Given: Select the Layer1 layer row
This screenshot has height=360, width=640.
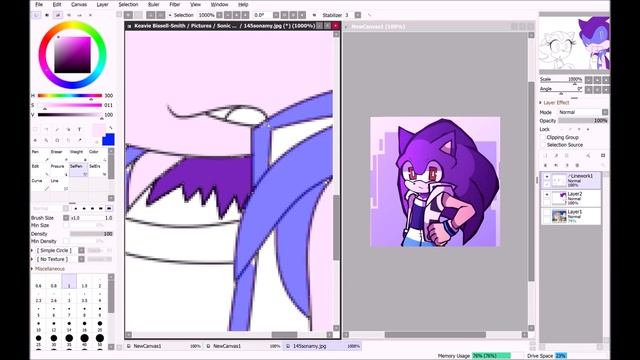Looking at the screenshot, I should click(x=571, y=216).
